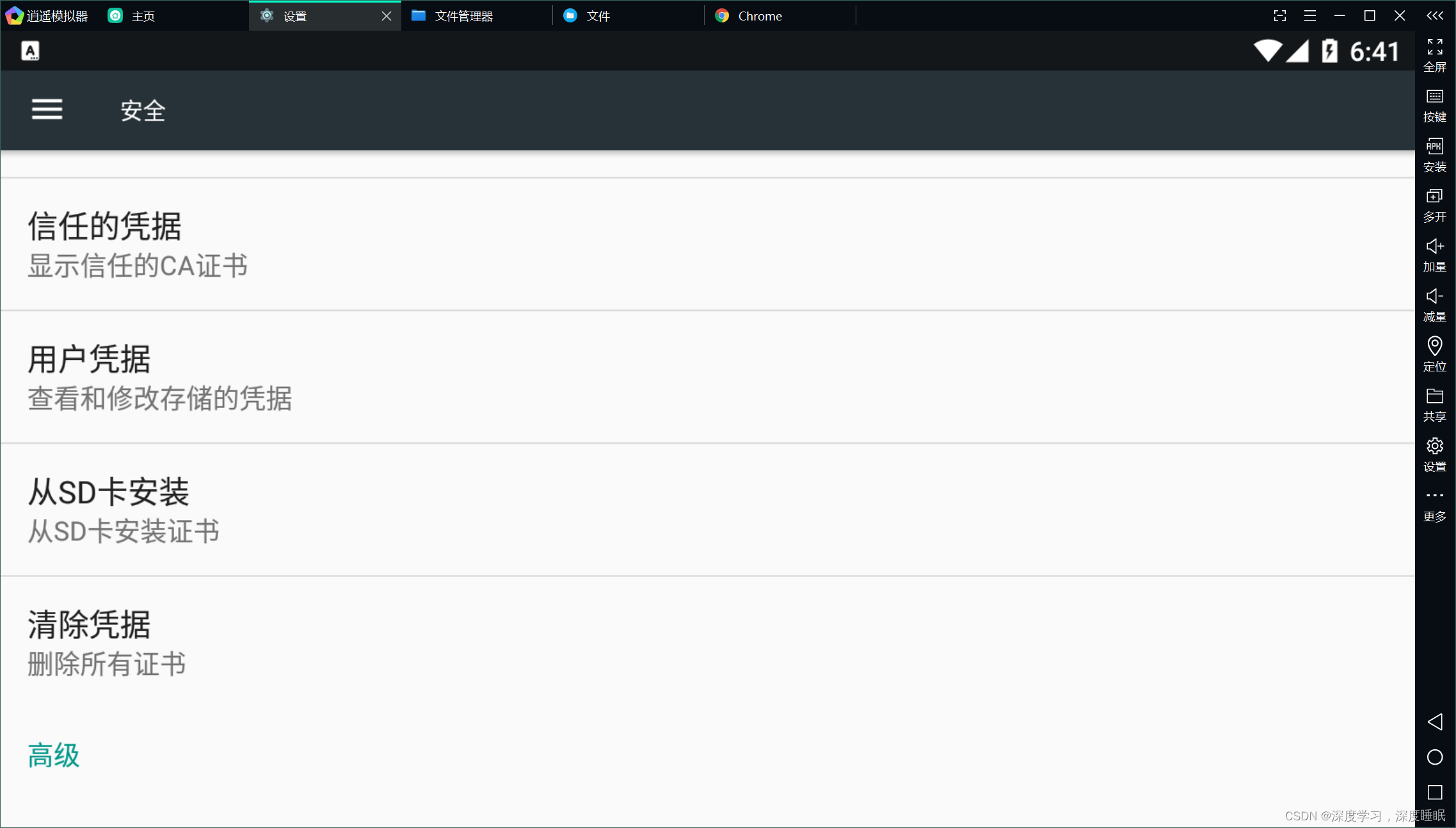Increase volume with 加量 icon

[1434, 254]
